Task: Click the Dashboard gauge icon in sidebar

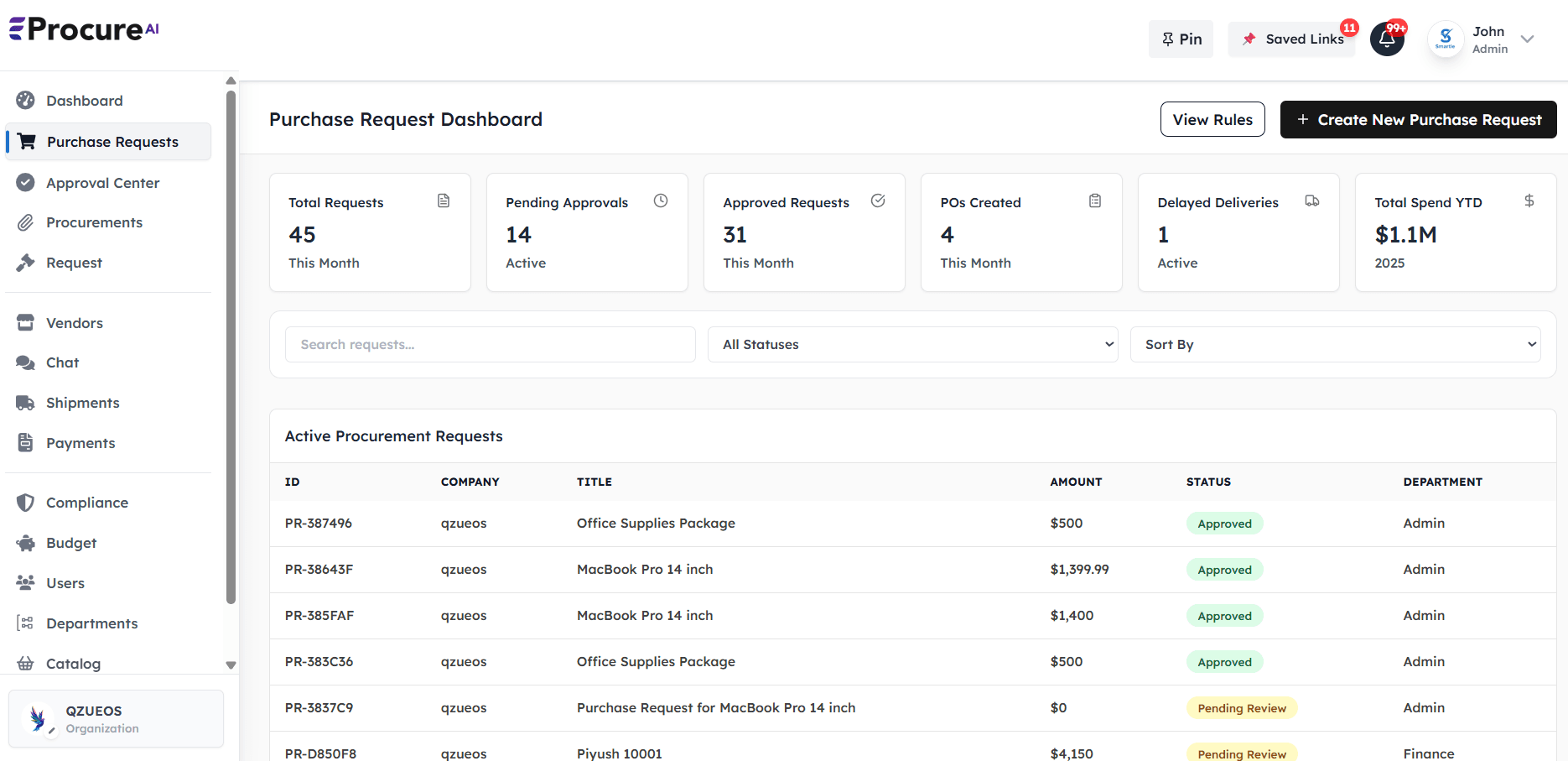Action: pyautogui.click(x=26, y=101)
